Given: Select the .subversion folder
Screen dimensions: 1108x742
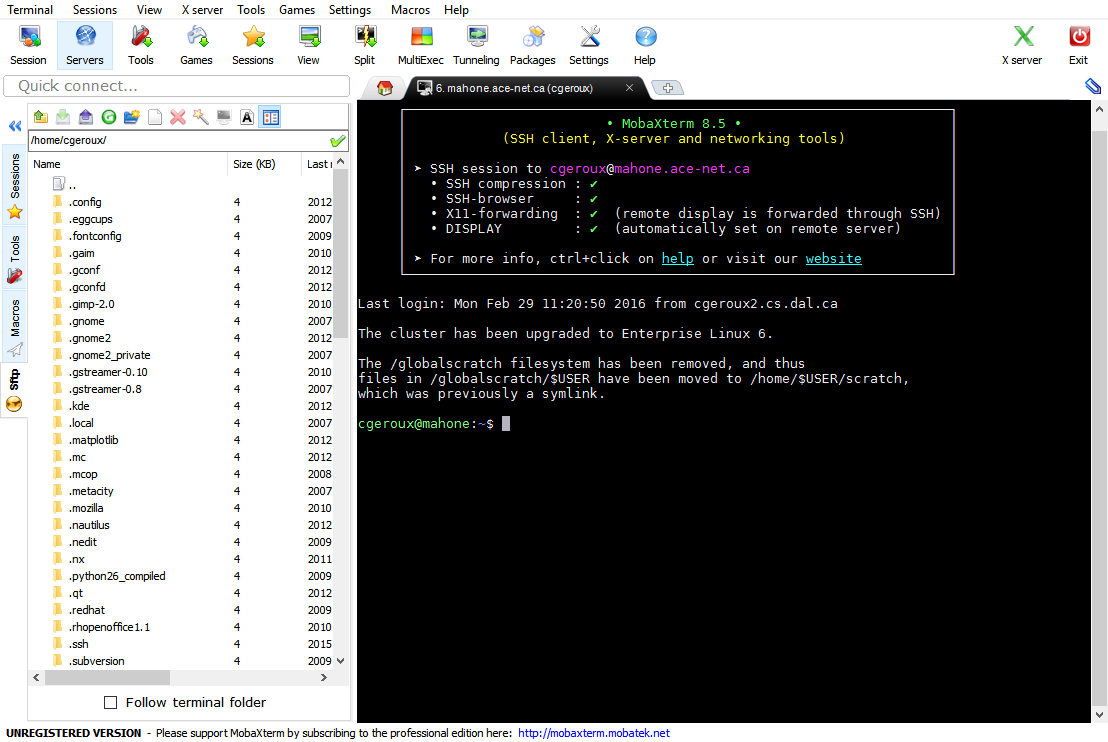Looking at the screenshot, I should [x=96, y=661].
